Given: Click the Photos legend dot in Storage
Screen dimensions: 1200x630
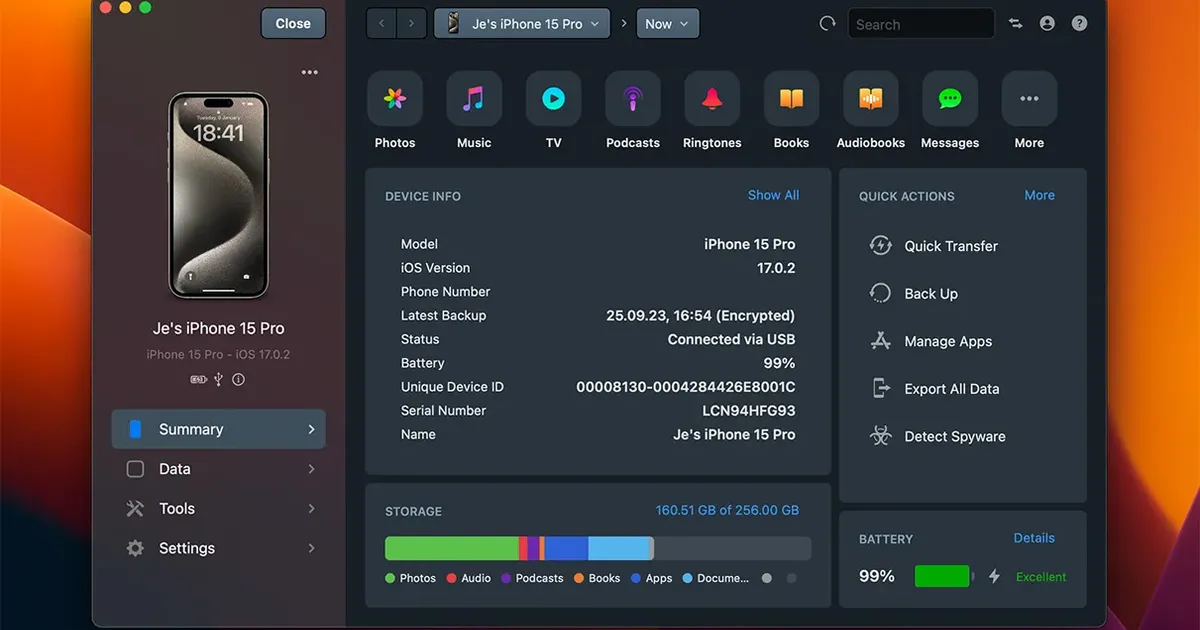Looking at the screenshot, I should 390,578.
